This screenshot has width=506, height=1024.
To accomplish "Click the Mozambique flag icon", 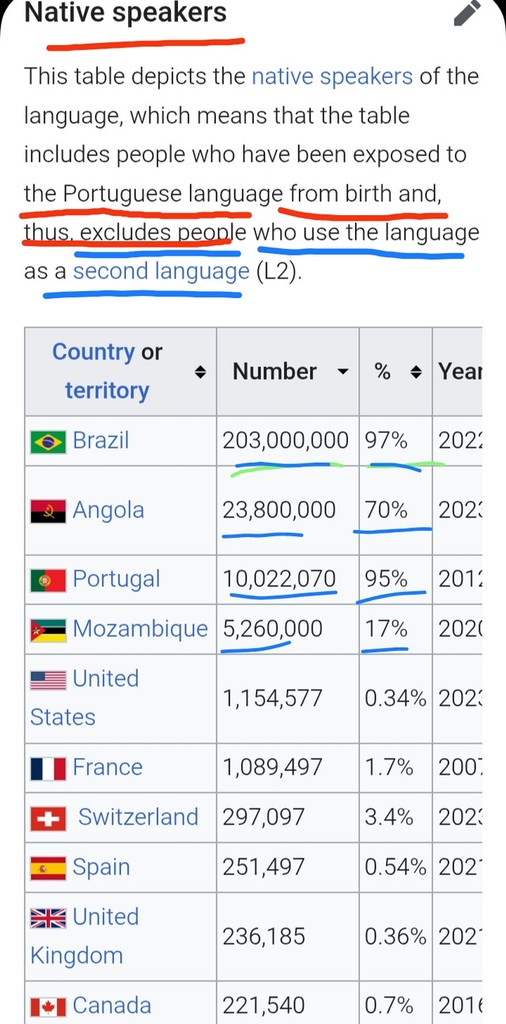I will coord(48,630).
